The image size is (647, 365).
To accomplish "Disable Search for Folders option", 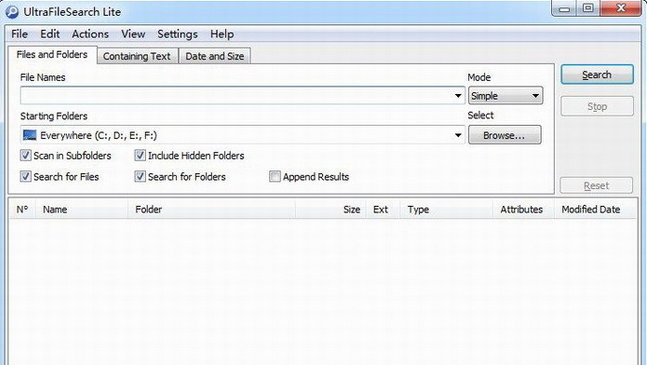I will pyautogui.click(x=140, y=177).
